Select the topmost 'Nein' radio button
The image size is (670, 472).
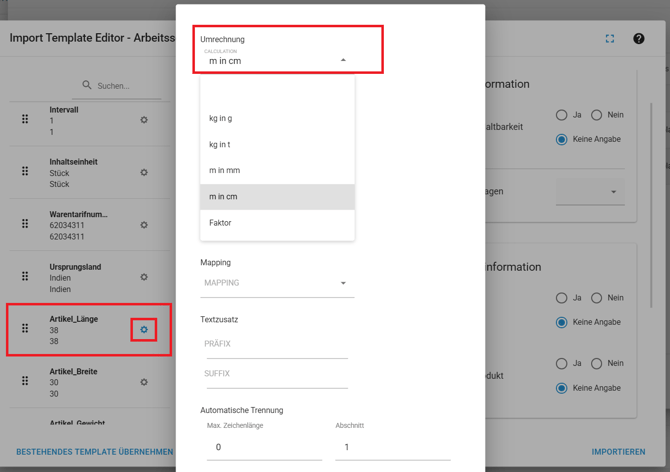tap(597, 115)
